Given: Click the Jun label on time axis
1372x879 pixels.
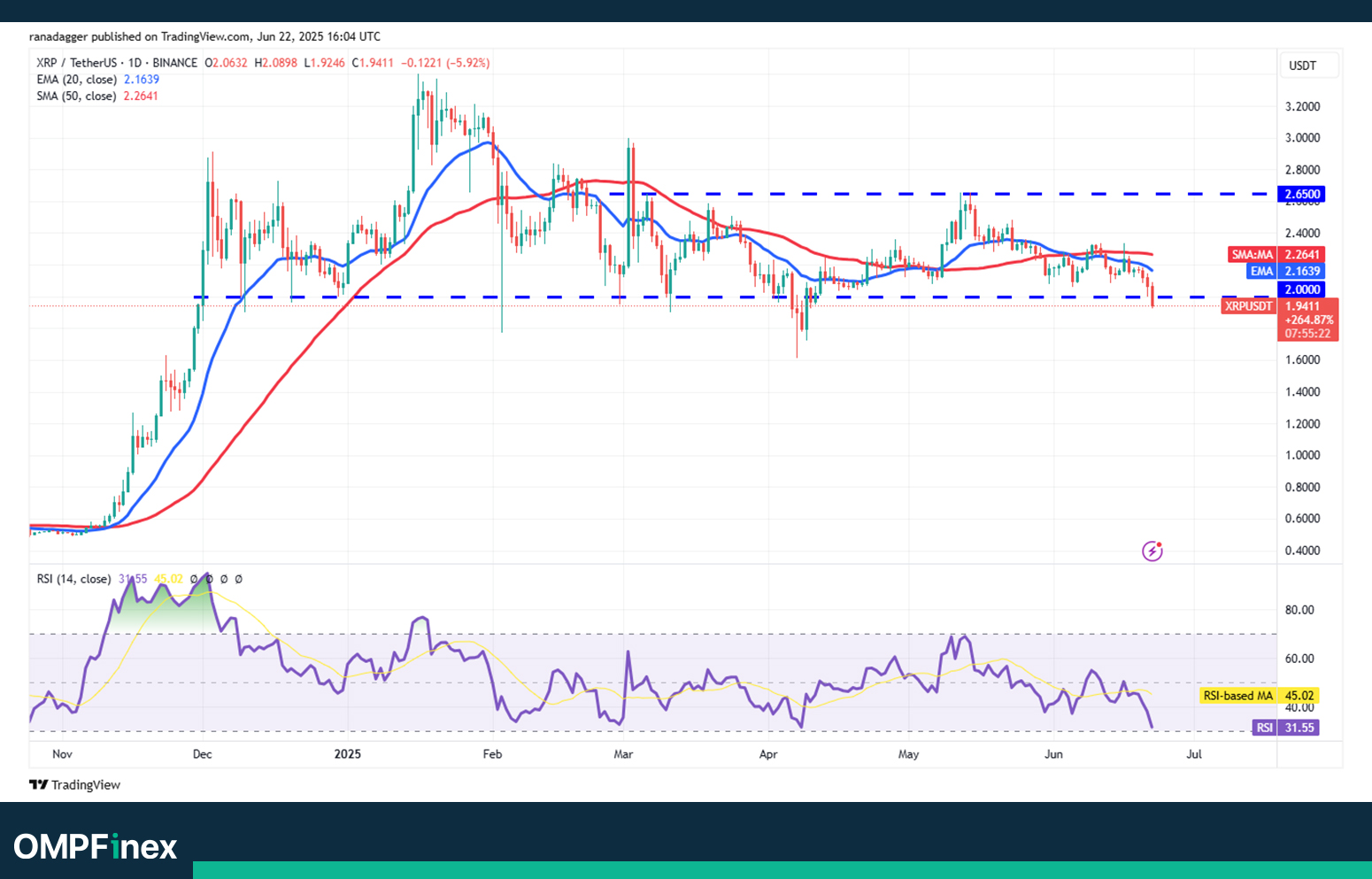Looking at the screenshot, I should pos(1053,754).
